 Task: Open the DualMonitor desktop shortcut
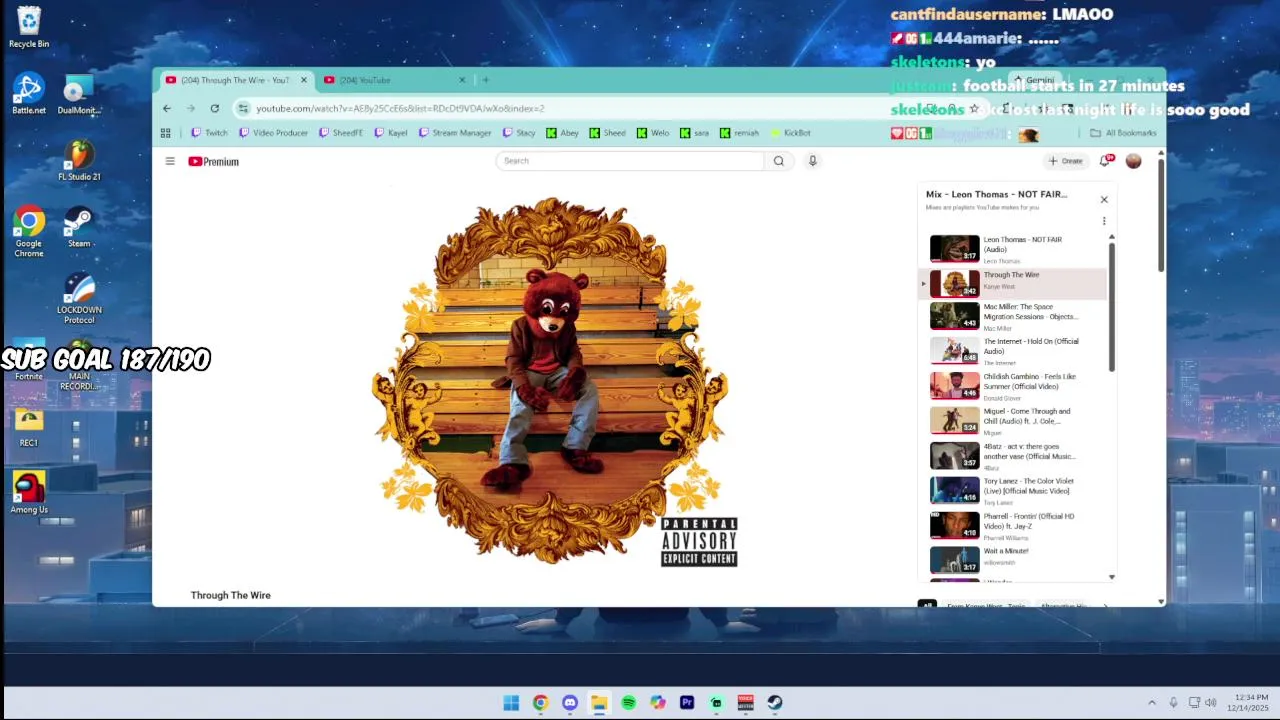click(x=79, y=94)
